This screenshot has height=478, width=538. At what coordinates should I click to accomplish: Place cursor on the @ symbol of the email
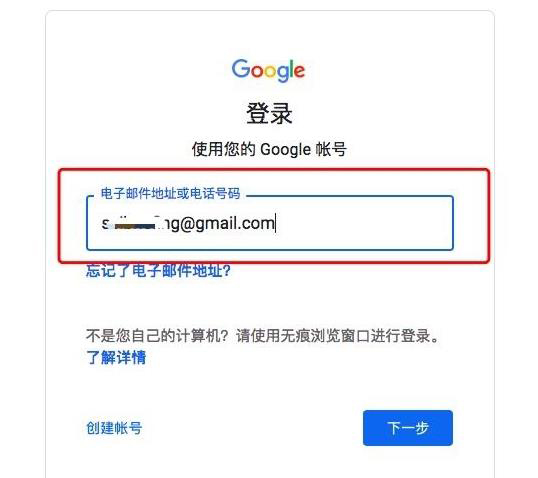pyautogui.click(x=187, y=224)
